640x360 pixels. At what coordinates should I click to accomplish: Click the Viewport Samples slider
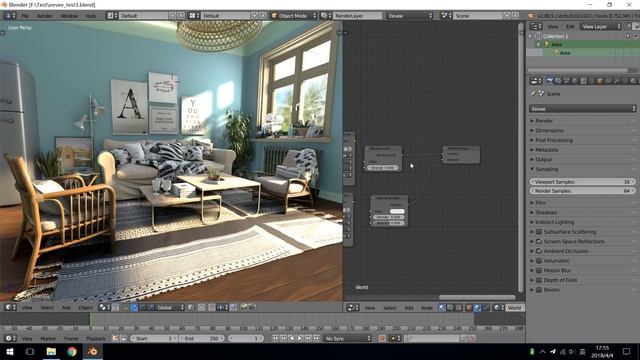pyautogui.click(x=582, y=182)
